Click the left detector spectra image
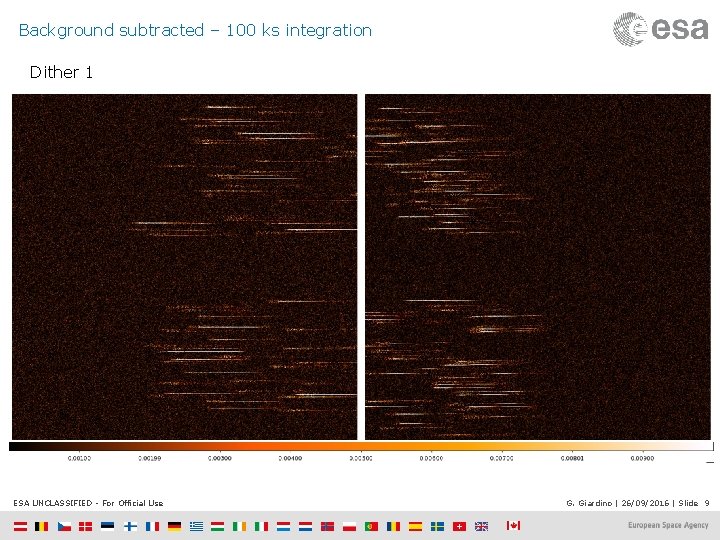The height and width of the screenshot is (540, 720). tap(185, 267)
